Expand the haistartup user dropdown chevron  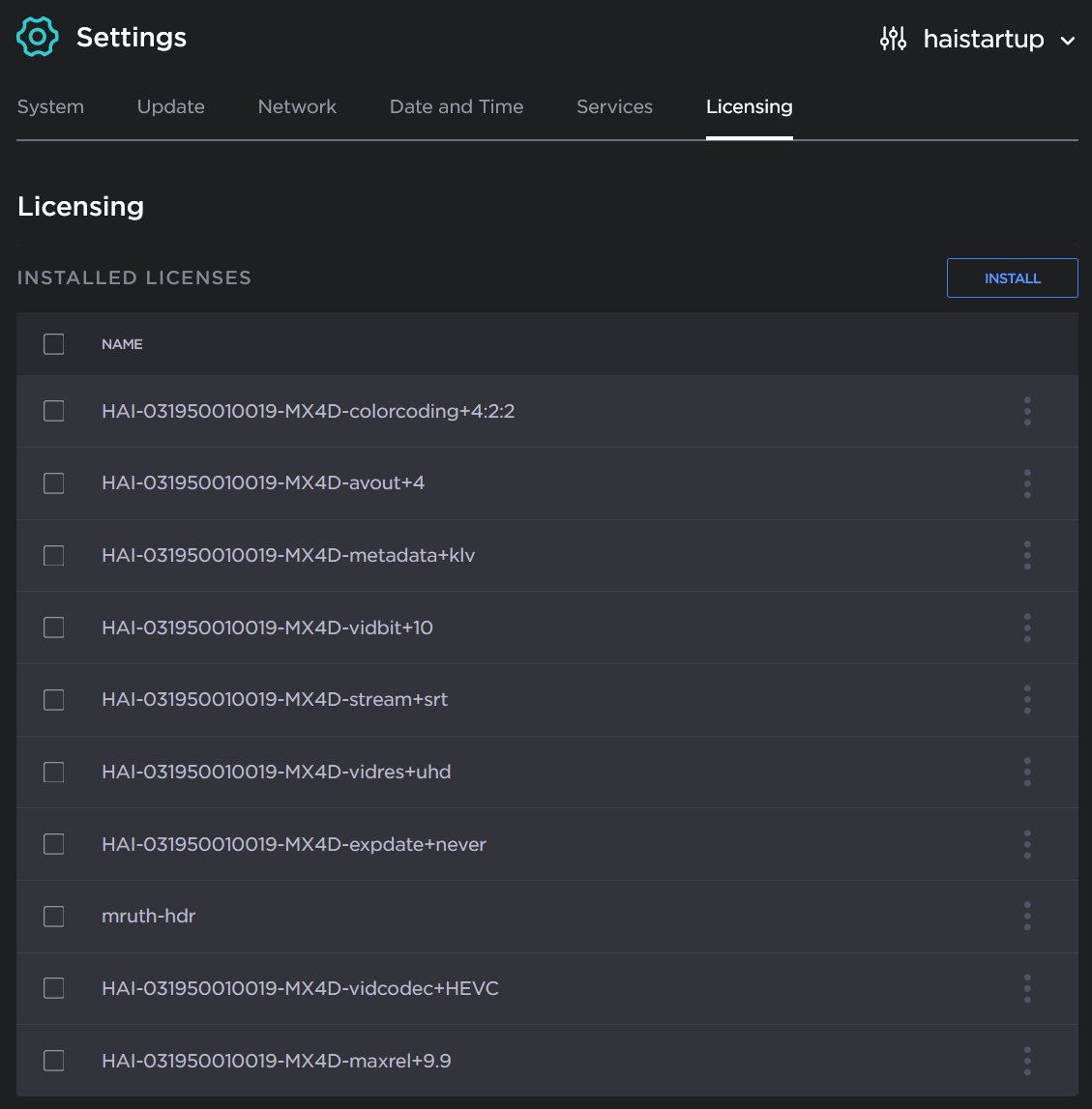(1068, 41)
